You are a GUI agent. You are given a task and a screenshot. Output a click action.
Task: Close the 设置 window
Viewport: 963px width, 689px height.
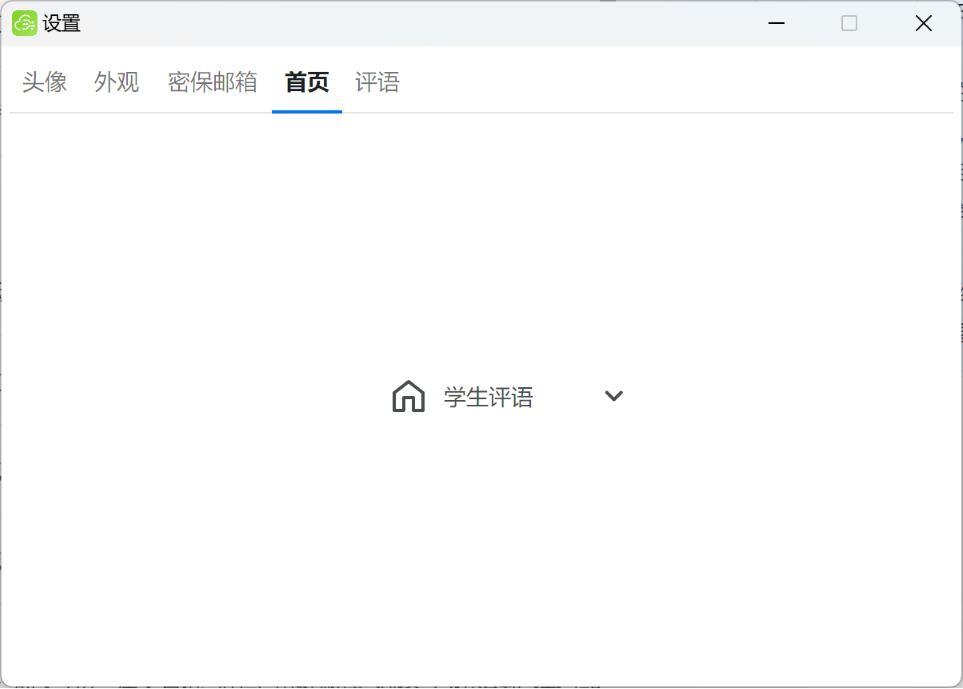coord(923,23)
